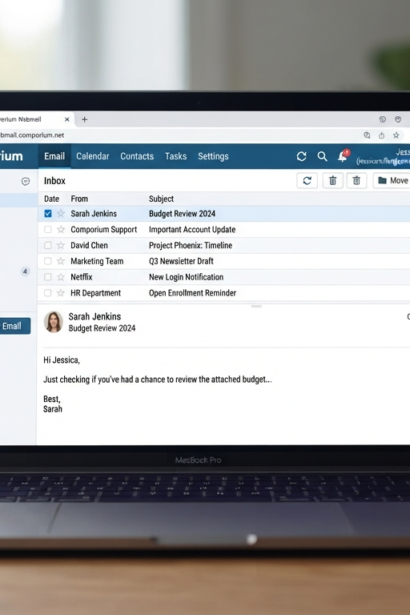410x615 pixels.
Task: Open search with the magnifier icon
Action: (x=322, y=156)
